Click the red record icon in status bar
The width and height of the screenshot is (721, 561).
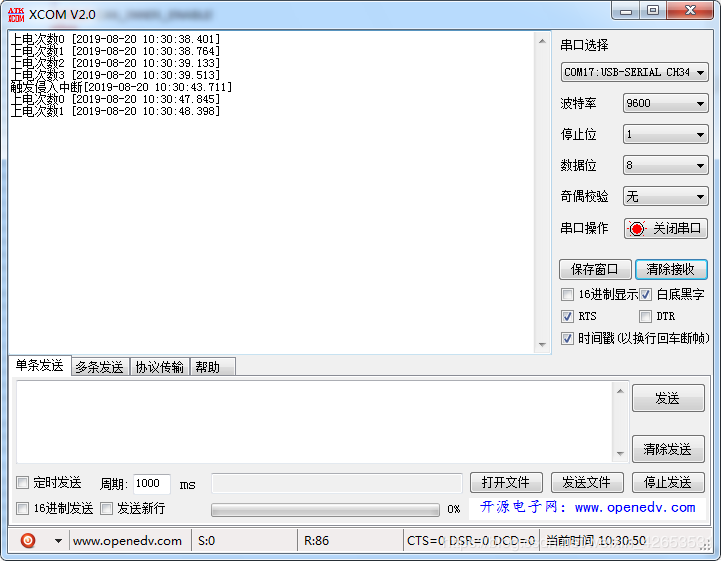pos(28,540)
